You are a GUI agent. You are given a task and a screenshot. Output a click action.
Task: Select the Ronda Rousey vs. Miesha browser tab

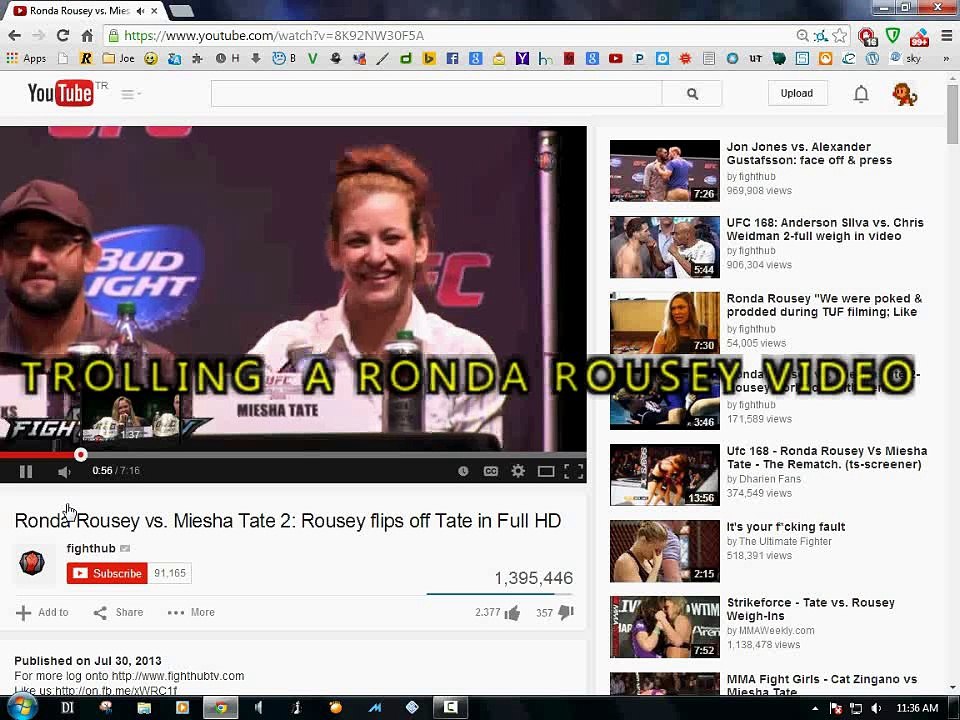[80, 10]
